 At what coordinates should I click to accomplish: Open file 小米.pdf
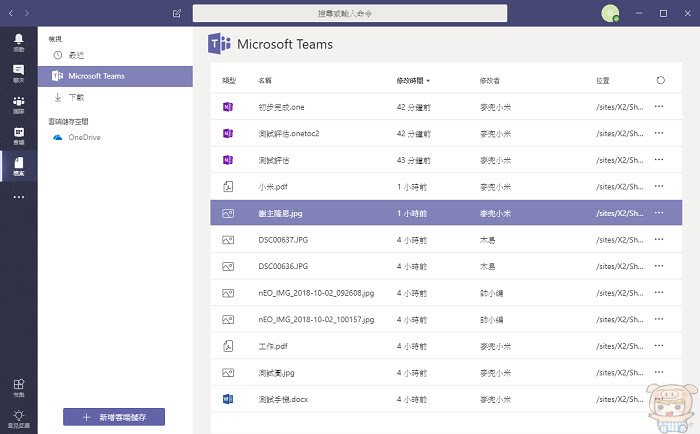(x=273, y=187)
